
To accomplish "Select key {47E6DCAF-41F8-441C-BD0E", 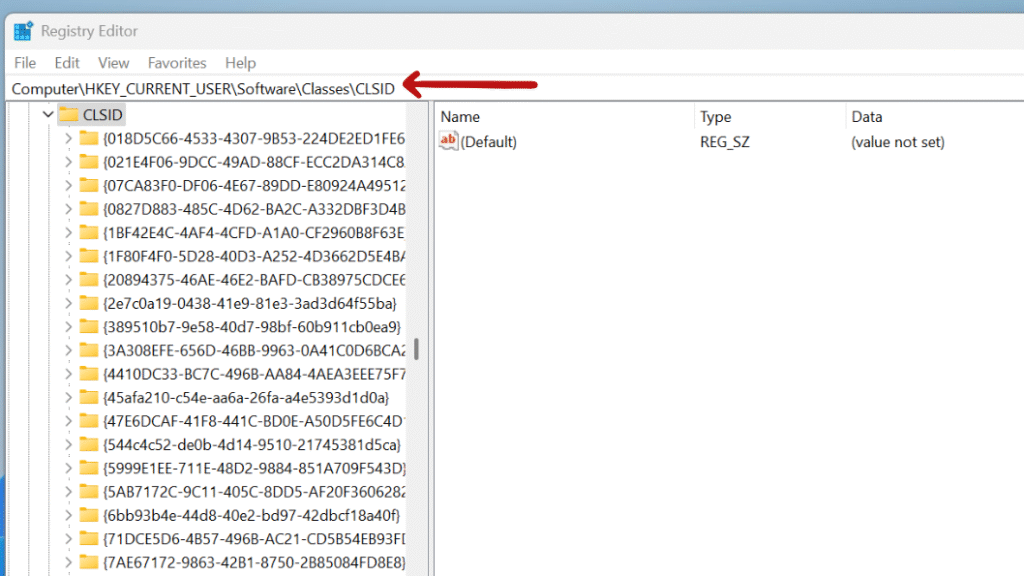I will click(254, 421).
